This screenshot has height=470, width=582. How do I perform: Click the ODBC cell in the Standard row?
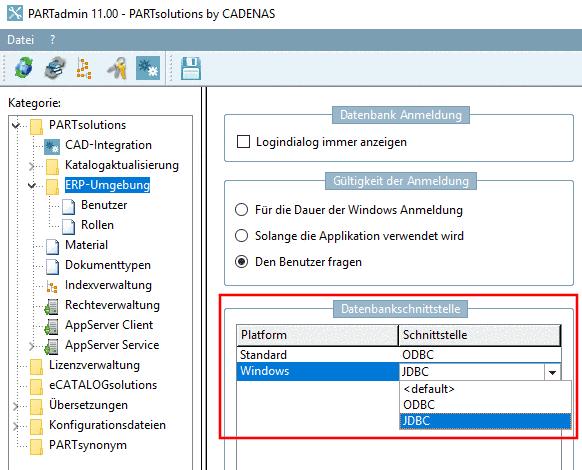tap(479, 355)
